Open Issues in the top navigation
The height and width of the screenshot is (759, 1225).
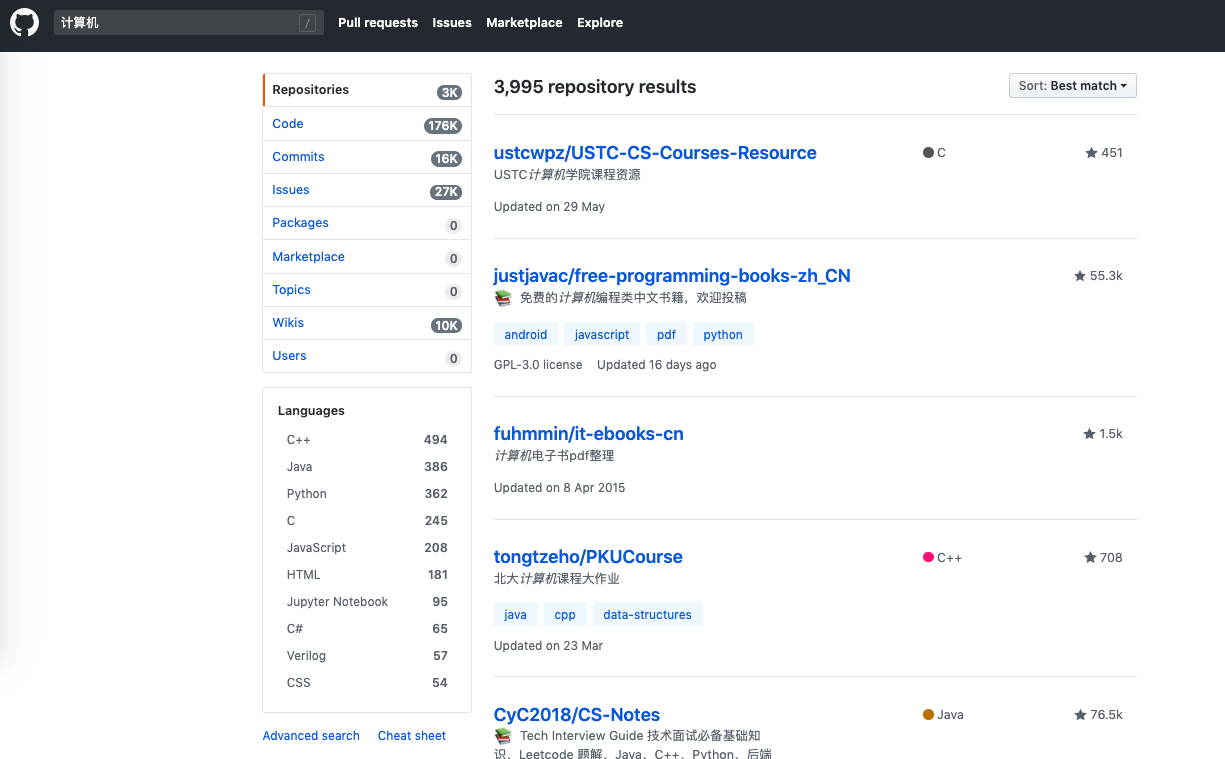tap(452, 23)
